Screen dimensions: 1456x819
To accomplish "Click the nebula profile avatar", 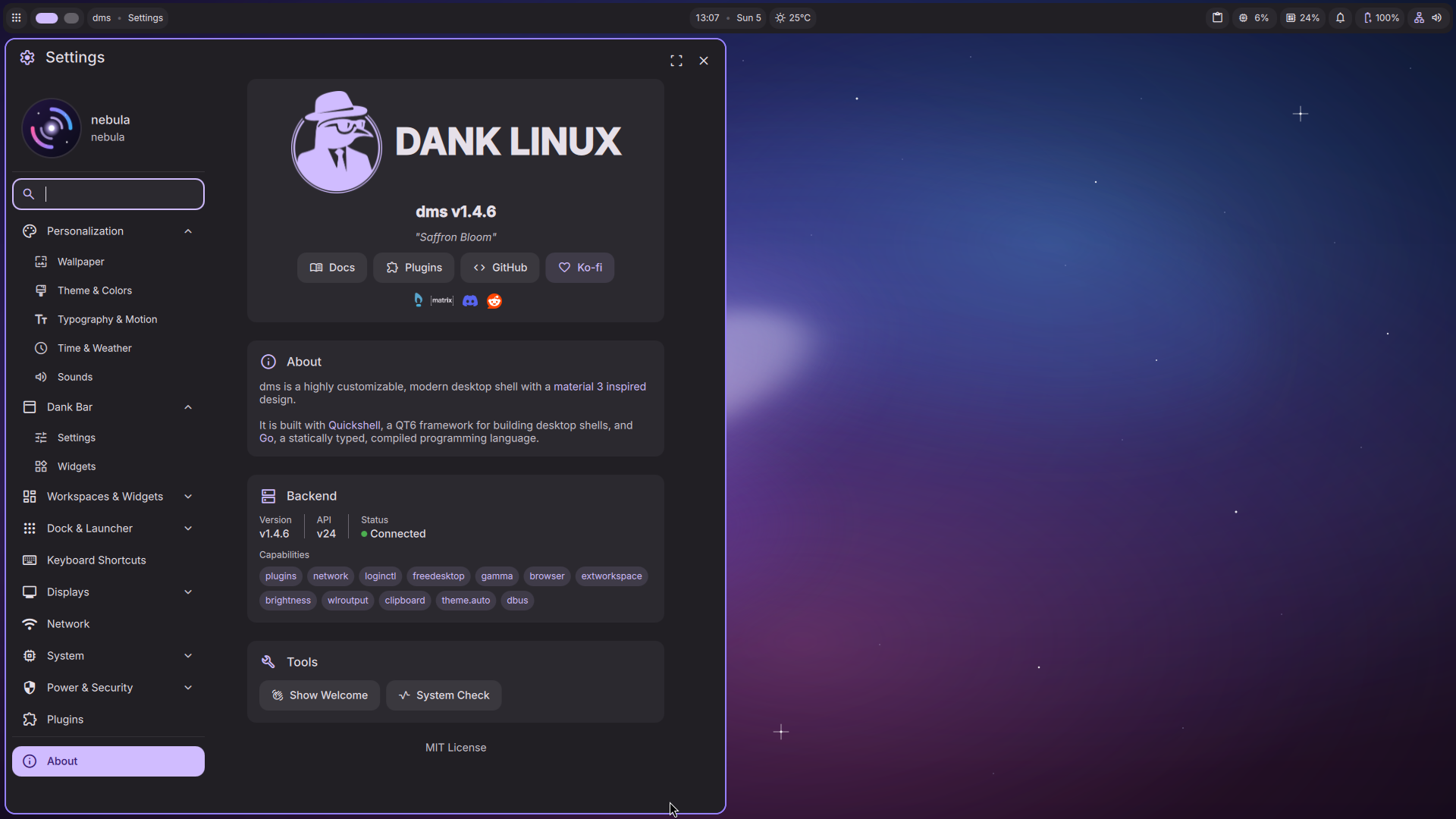I will click(52, 128).
